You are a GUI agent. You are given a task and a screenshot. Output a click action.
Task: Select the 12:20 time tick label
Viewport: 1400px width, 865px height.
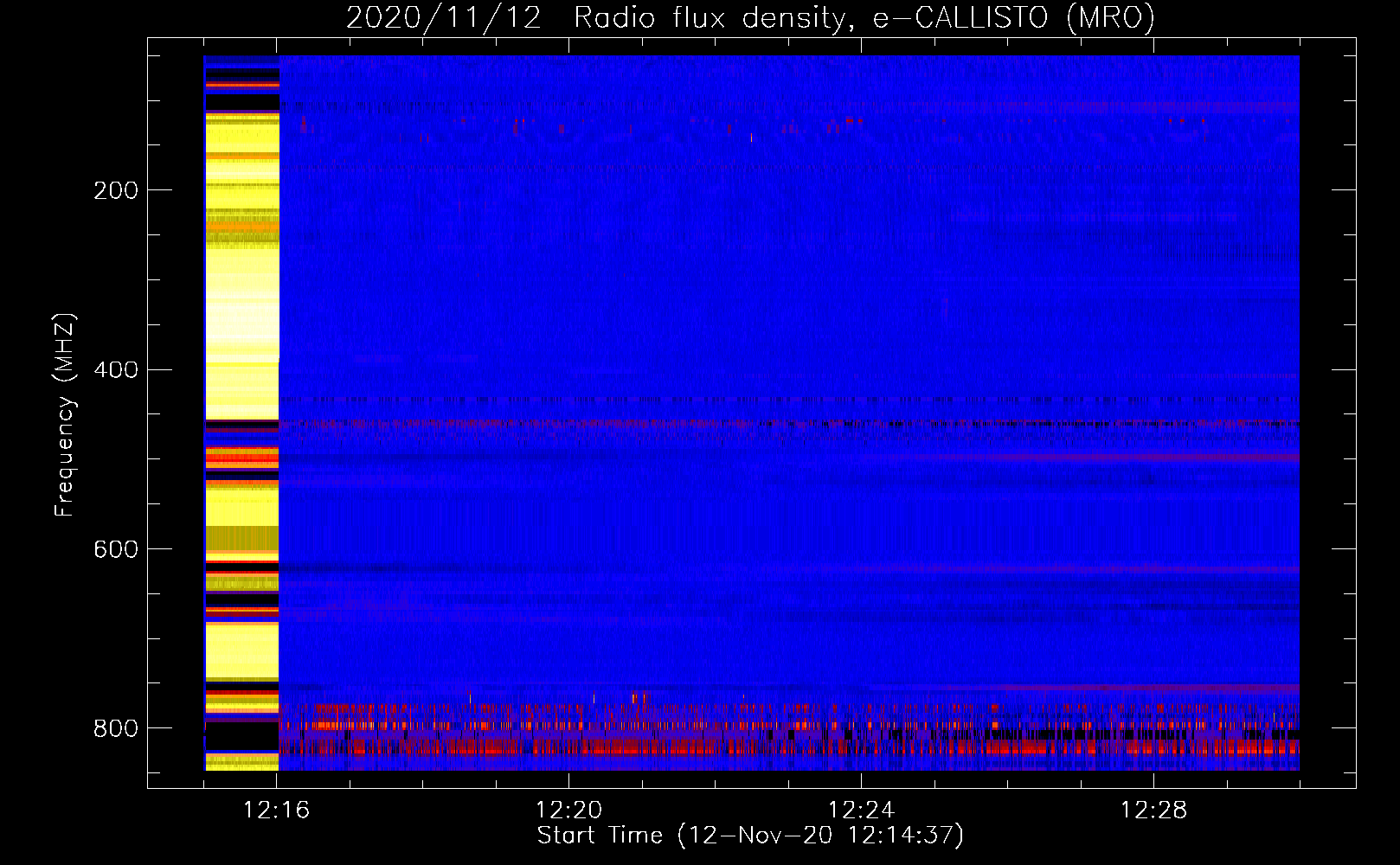point(569,811)
